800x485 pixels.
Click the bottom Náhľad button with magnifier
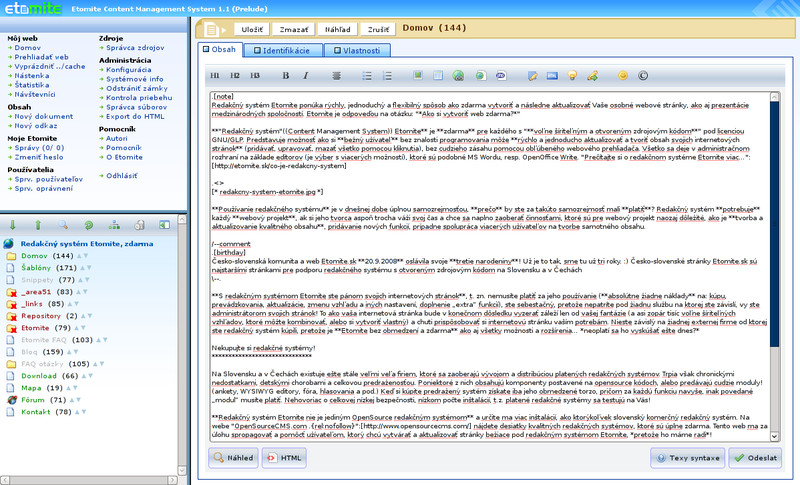pos(233,457)
